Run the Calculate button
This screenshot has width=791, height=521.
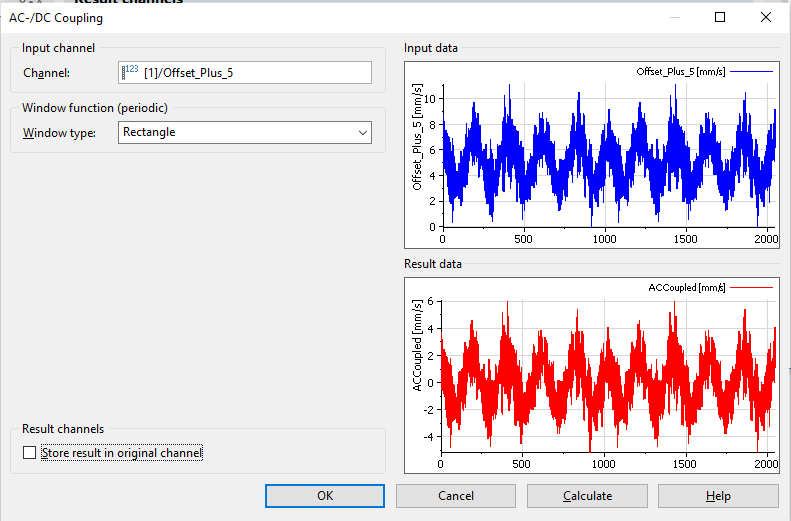coord(587,496)
